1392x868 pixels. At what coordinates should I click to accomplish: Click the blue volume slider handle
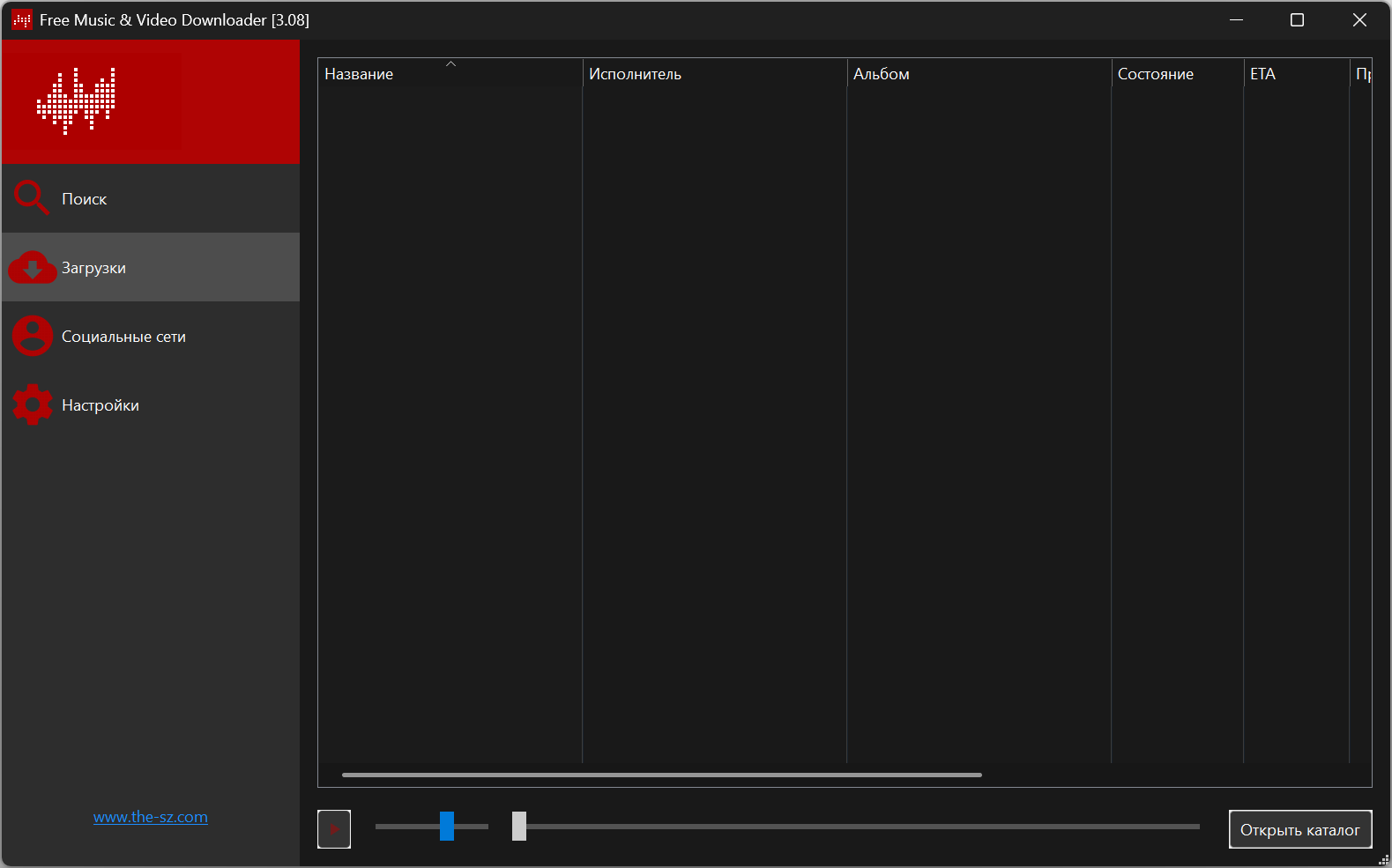(x=447, y=827)
